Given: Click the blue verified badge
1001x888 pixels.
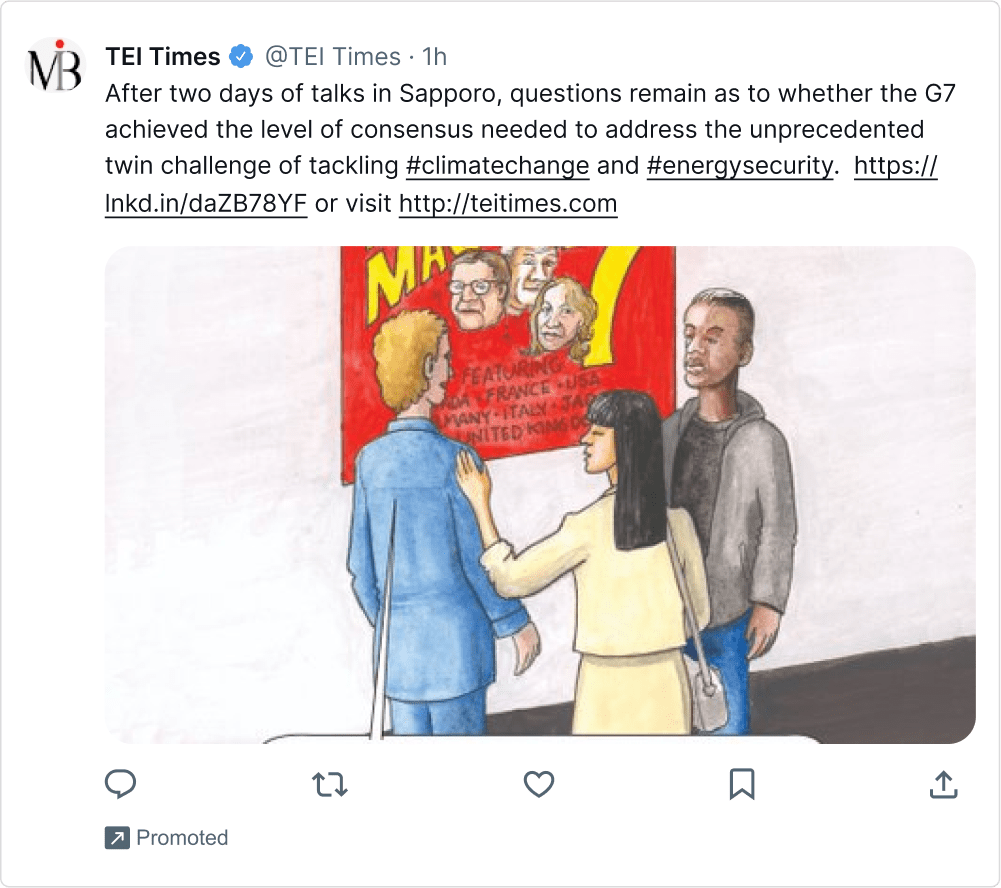Looking at the screenshot, I should pyautogui.click(x=242, y=57).
